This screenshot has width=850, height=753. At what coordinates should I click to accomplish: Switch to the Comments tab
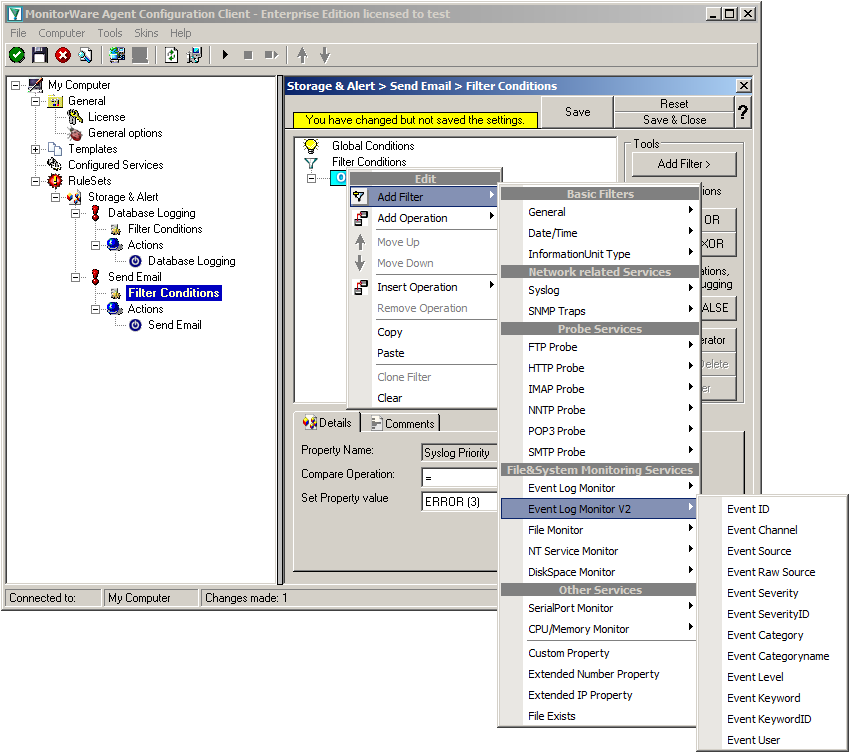(x=403, y=423)
